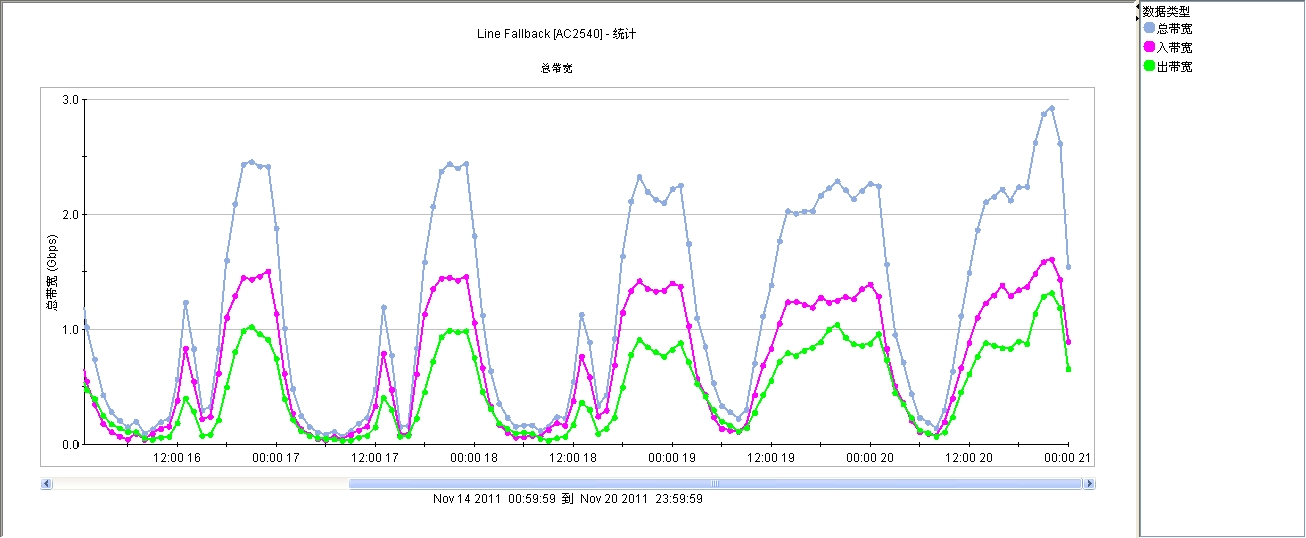Click the 00:00 19 x-axis label

click(x=671, y=459)
